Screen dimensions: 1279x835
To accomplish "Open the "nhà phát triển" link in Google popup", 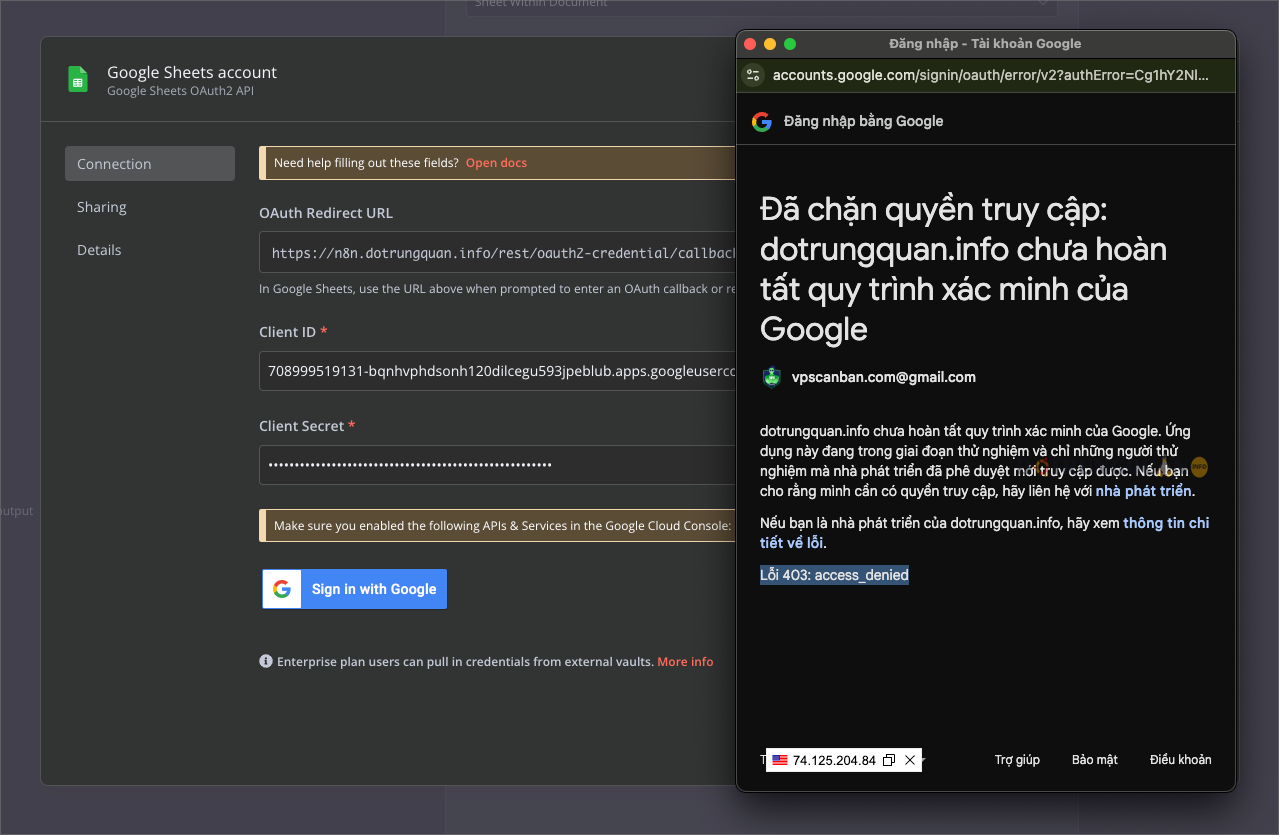I will coord(1144,491).
